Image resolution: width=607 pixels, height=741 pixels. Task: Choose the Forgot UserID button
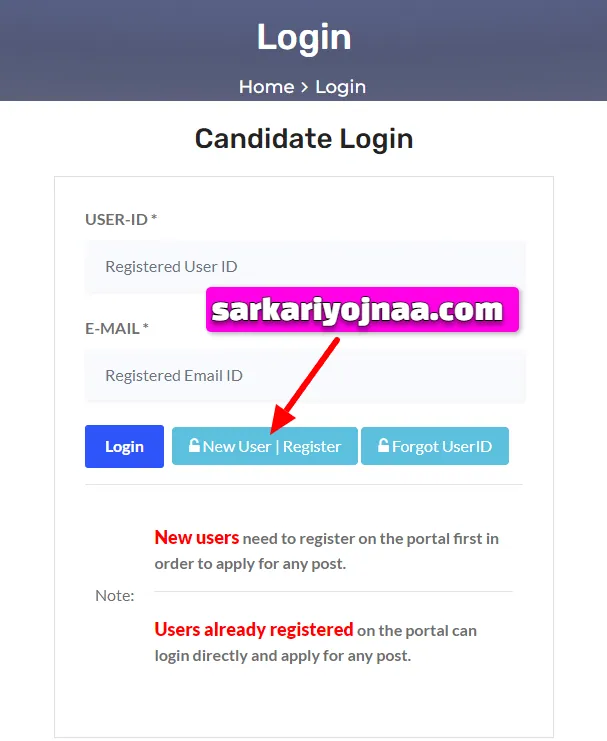[x=435, y=446]
